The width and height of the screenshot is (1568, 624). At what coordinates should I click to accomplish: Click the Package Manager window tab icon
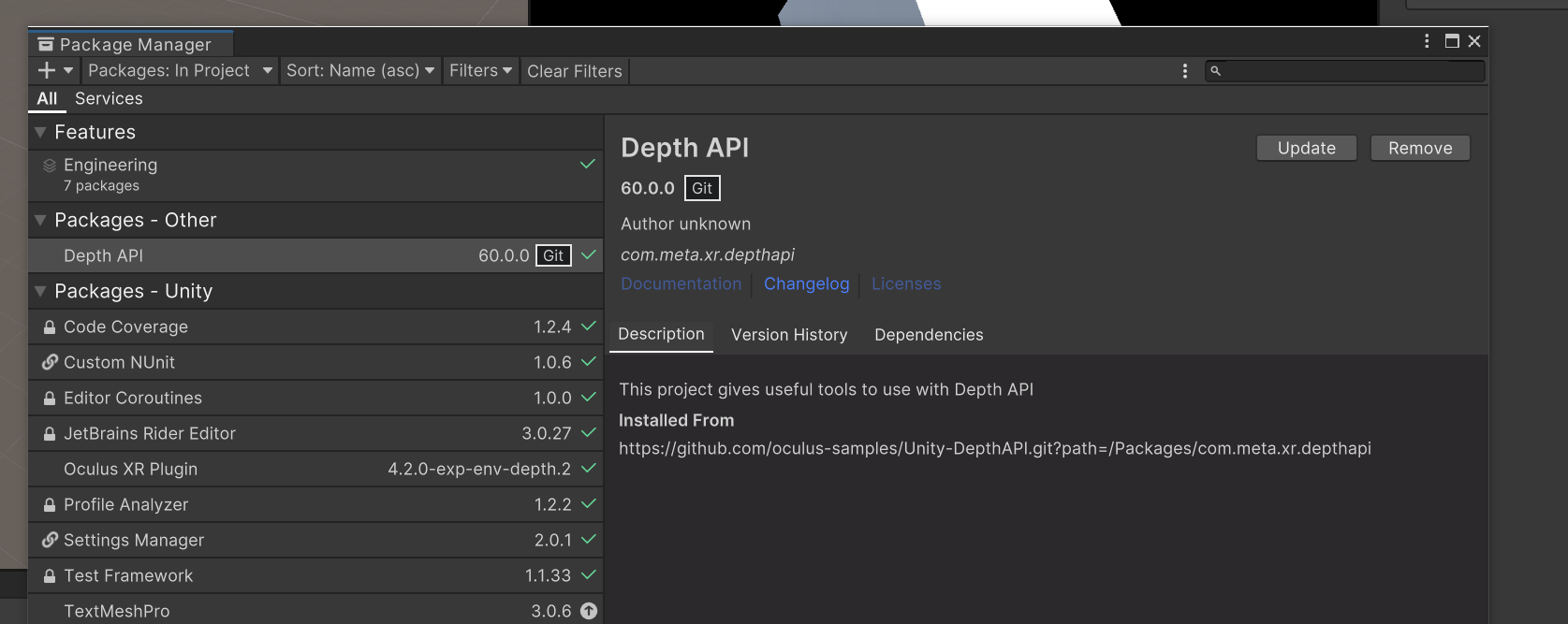pos(45,44)
